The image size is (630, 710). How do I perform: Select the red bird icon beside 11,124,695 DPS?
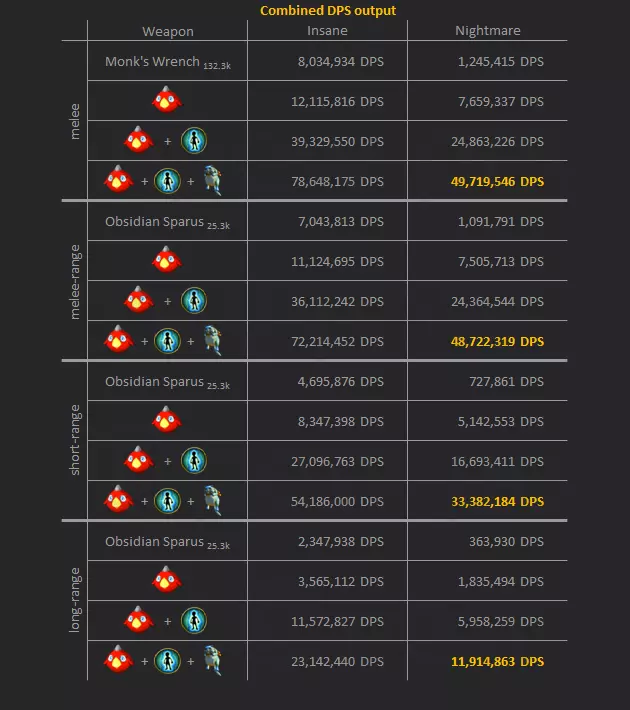point(166,261)
